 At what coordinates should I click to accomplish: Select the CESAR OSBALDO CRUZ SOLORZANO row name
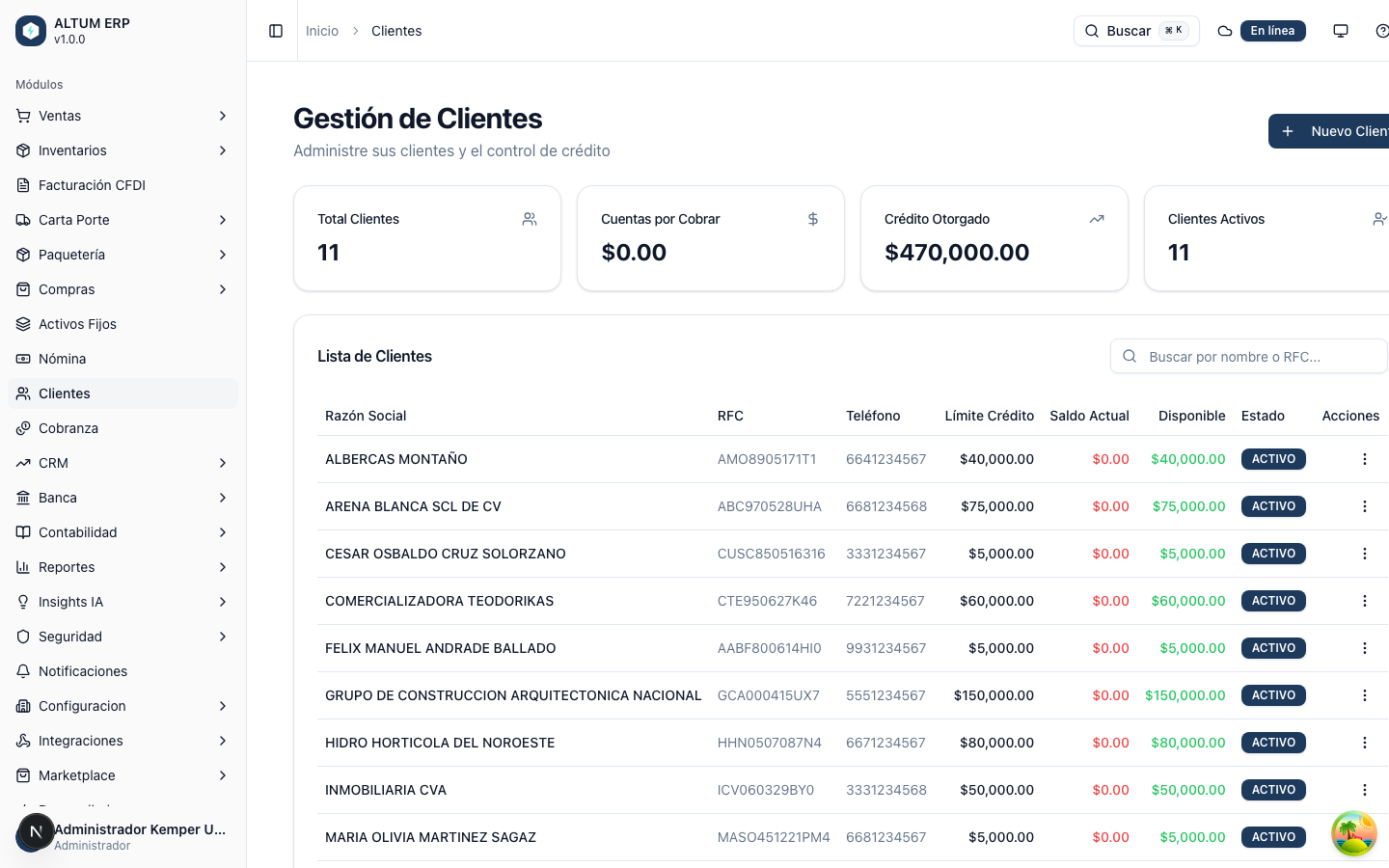446,554
